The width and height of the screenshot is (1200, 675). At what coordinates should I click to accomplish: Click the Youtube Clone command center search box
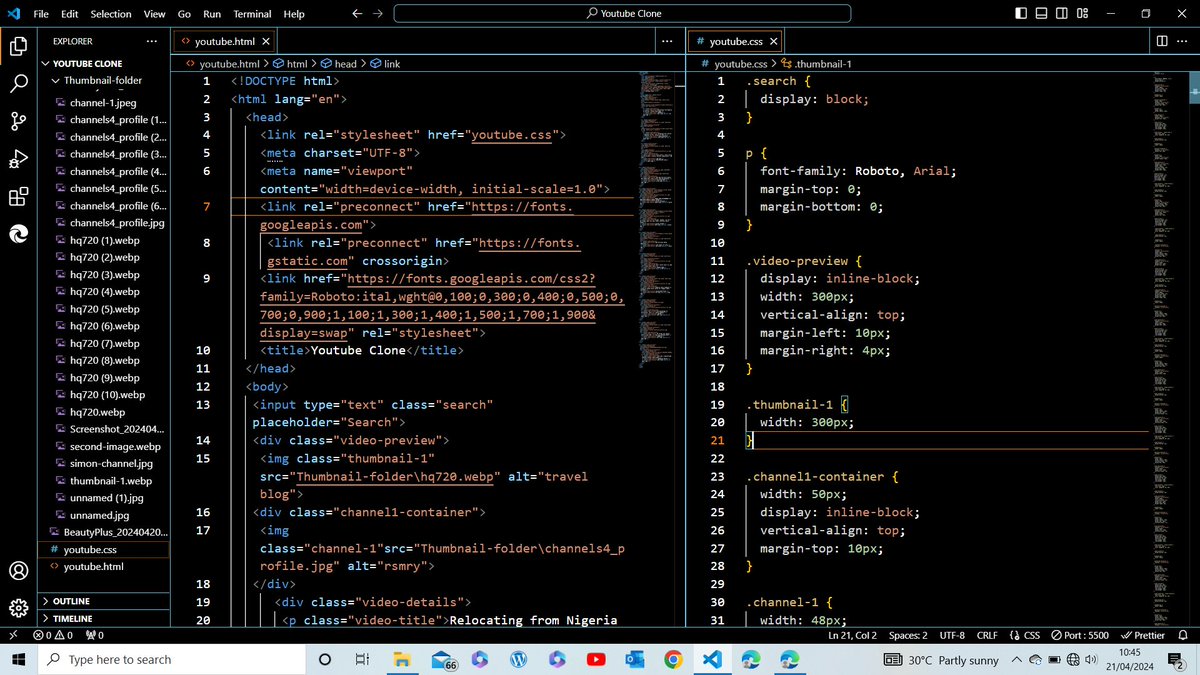(623, 14)
